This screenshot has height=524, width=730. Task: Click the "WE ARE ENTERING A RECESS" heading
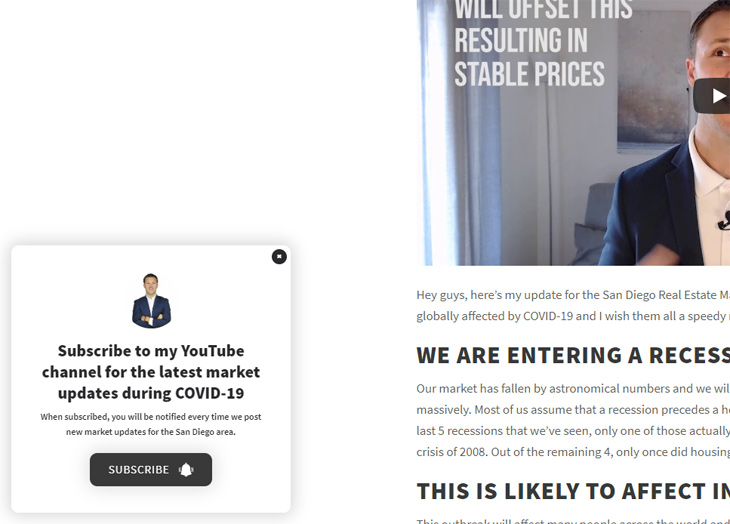click(573, 356)
